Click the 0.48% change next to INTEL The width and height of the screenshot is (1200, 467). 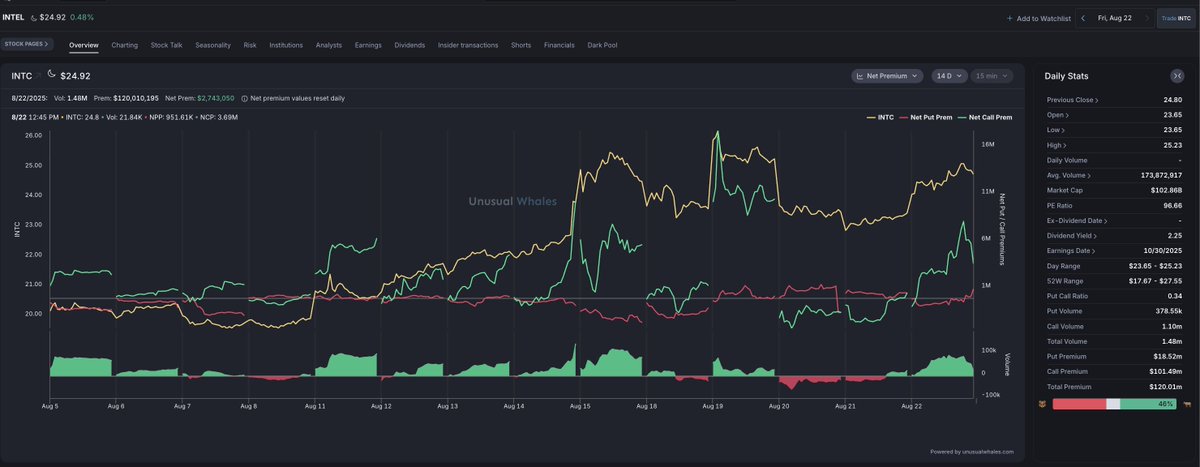point(81,17)
